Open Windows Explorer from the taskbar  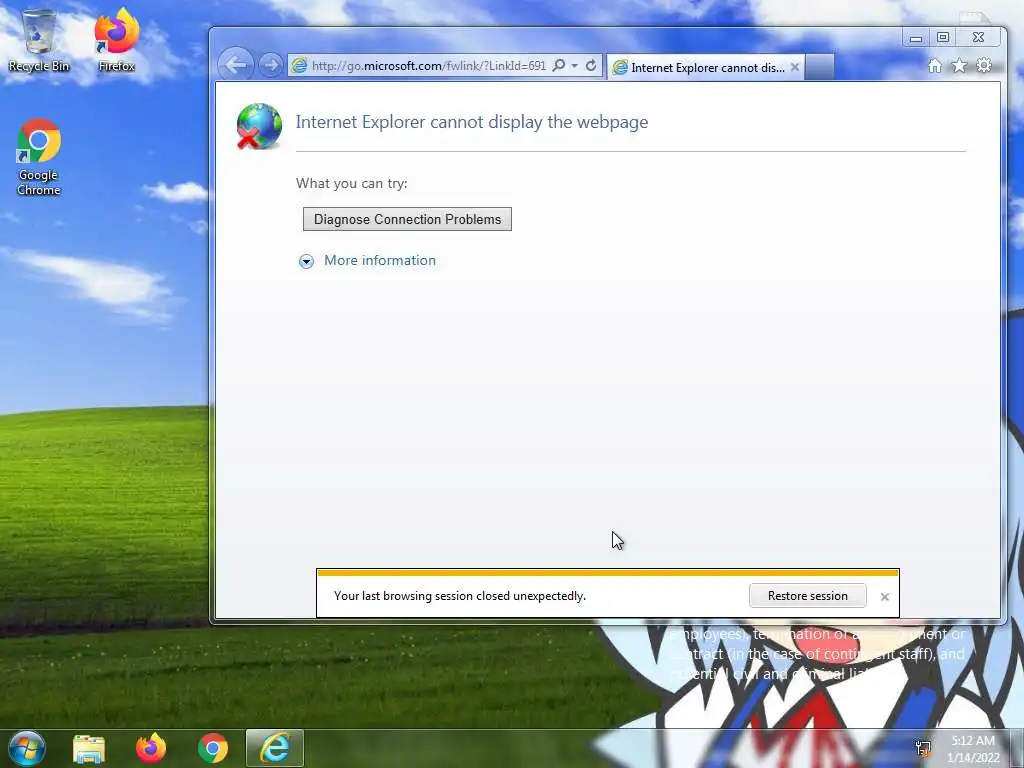click(89, 748)
